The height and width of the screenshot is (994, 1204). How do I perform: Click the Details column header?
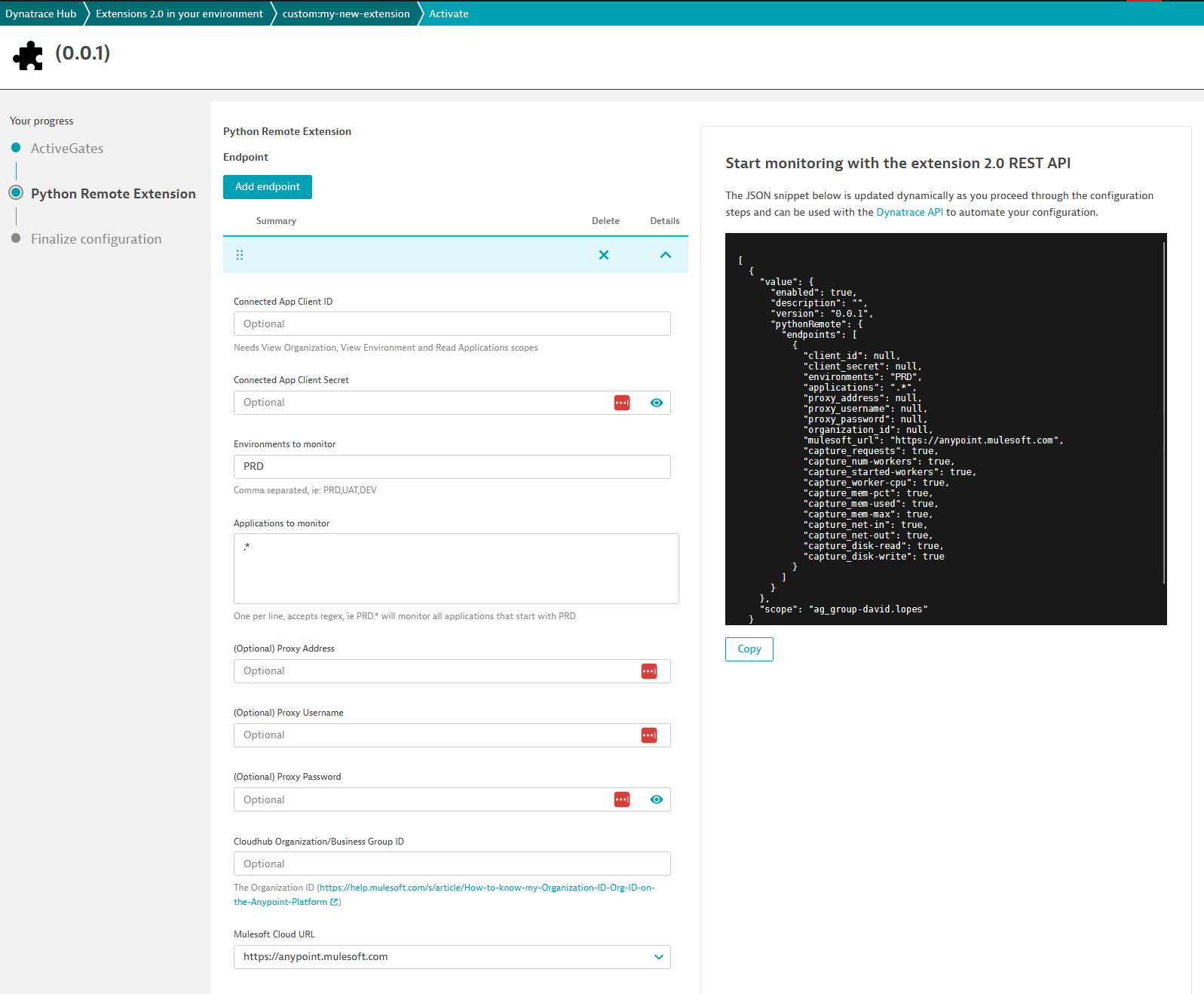coord(665,221)
